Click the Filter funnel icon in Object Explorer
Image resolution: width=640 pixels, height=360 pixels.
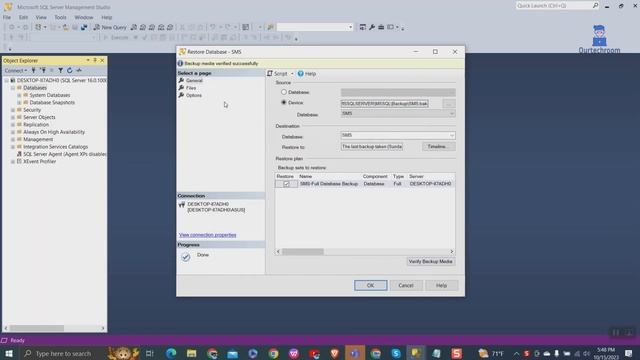point(60,71)
